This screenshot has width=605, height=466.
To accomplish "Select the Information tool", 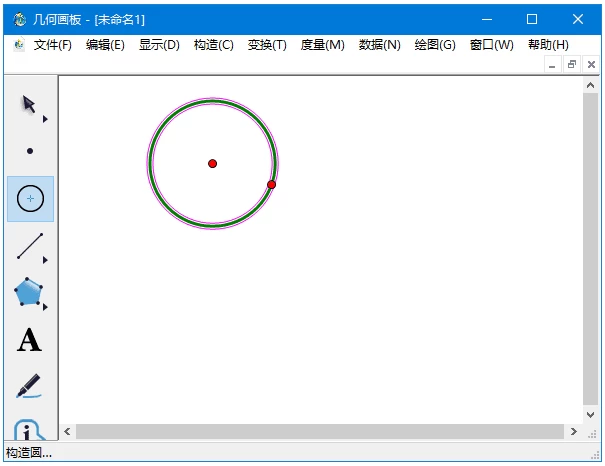I will pos(29,430).
